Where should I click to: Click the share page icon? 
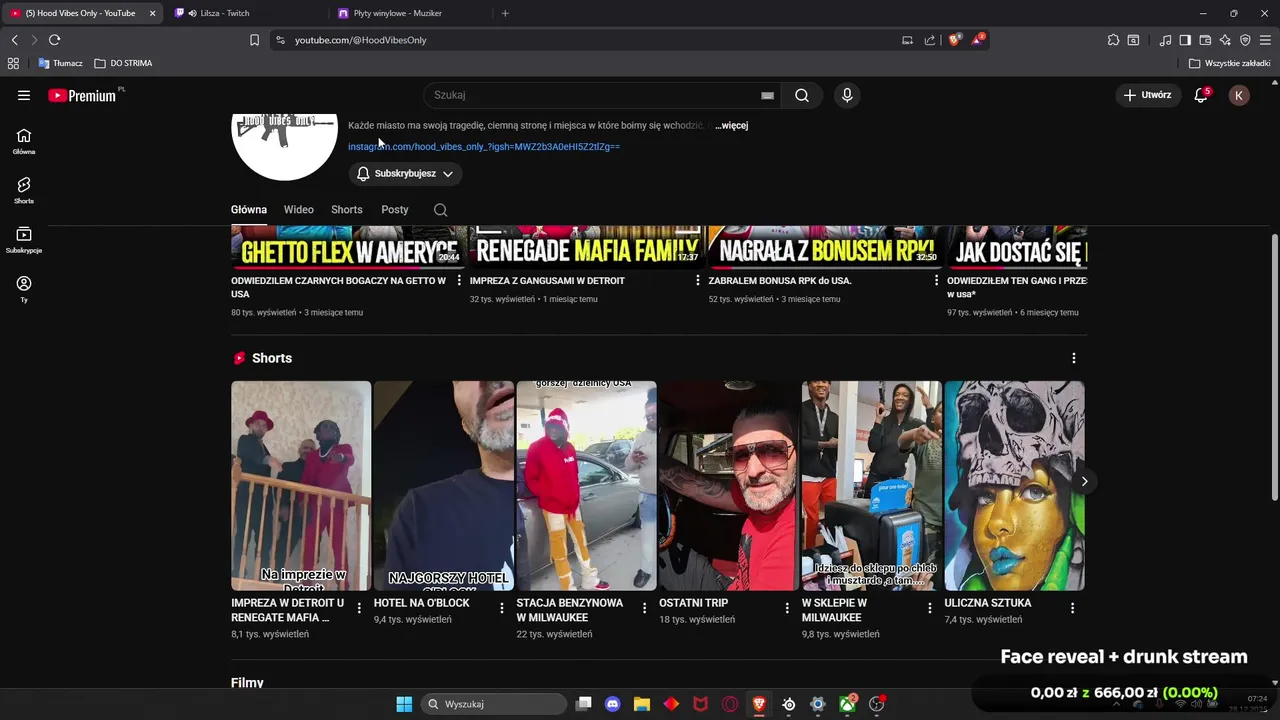pos(930,40)
